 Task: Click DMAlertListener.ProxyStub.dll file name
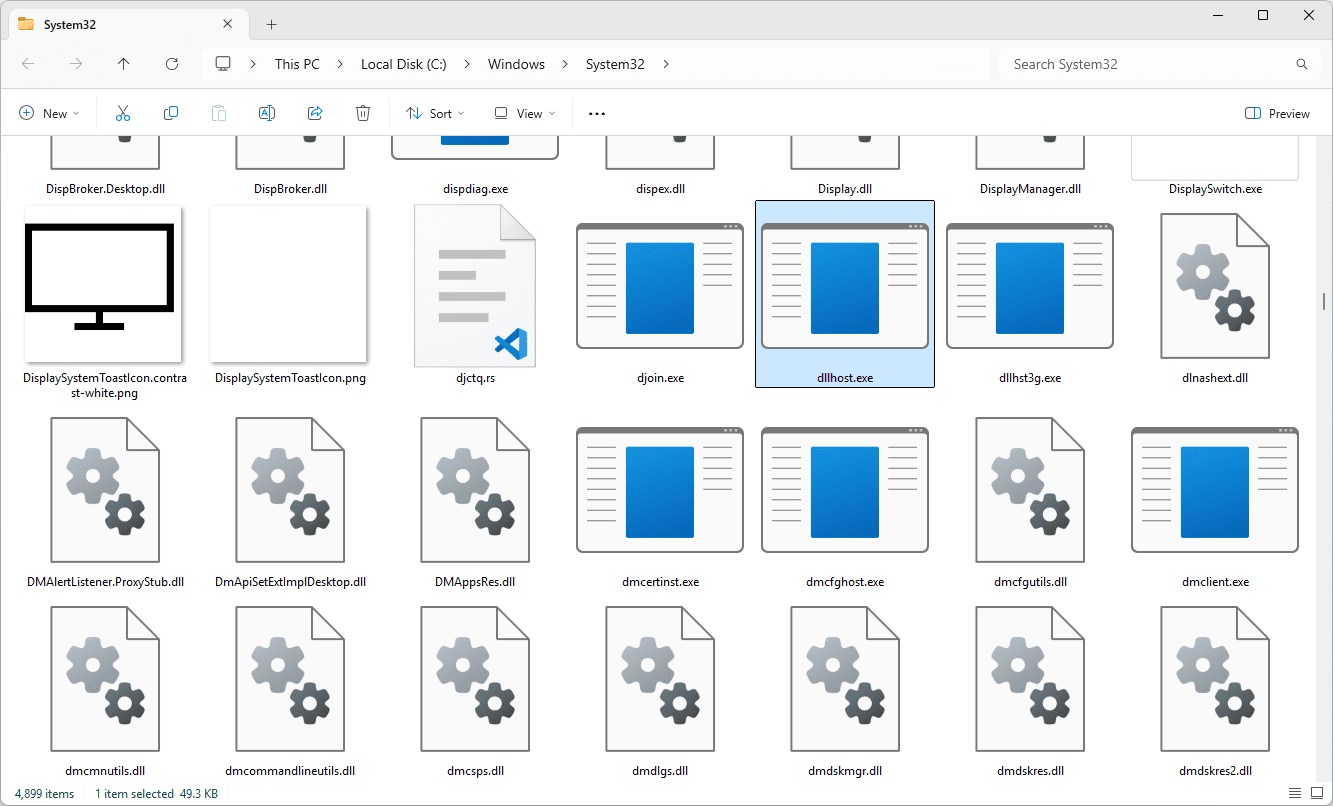click(x=105, y=582)
